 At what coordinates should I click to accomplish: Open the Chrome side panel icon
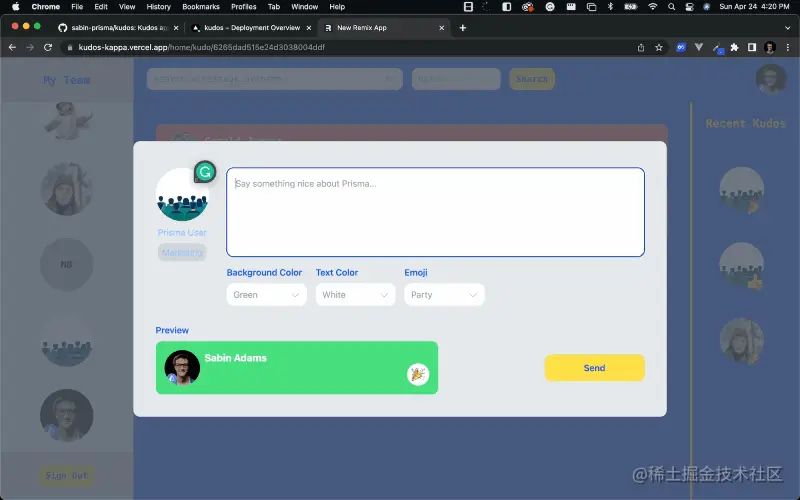pos(752,47)
